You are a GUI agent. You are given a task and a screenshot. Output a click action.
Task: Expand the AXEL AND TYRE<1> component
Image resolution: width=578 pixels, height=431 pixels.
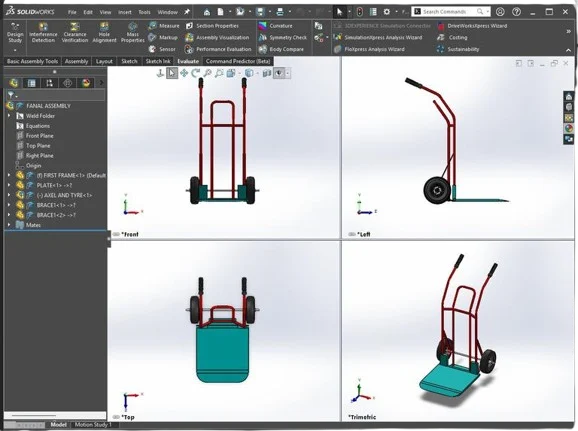pyautogui.click(x=9, y=195)
